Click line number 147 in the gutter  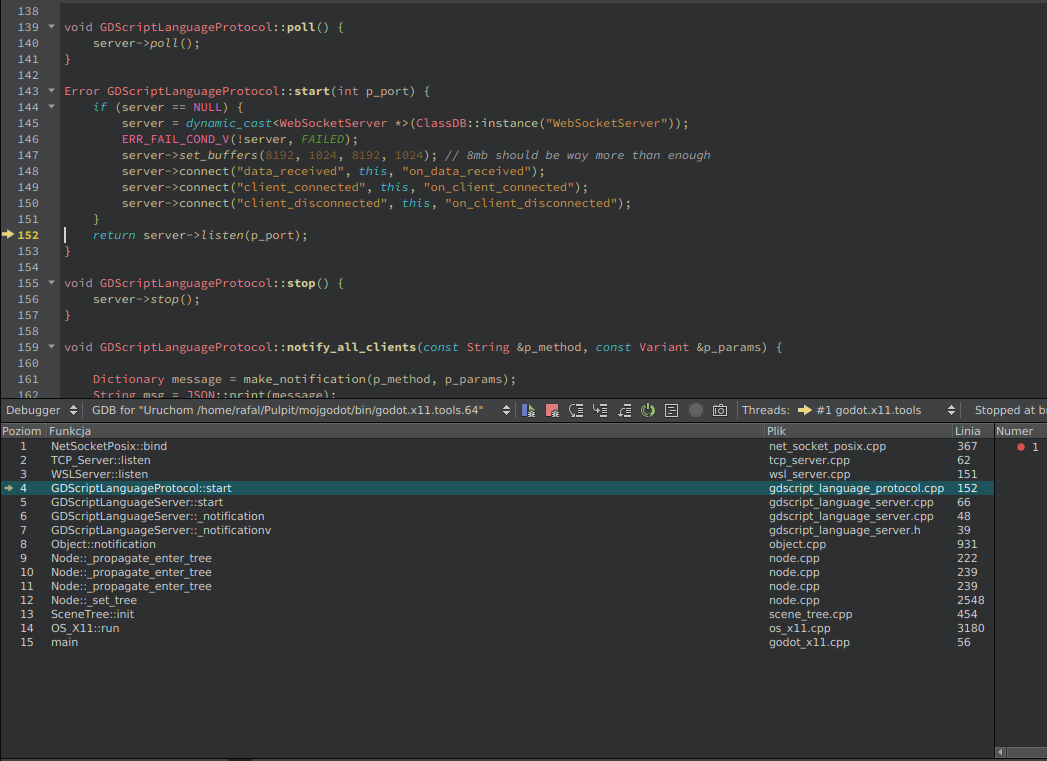click(x=28, y=155)
